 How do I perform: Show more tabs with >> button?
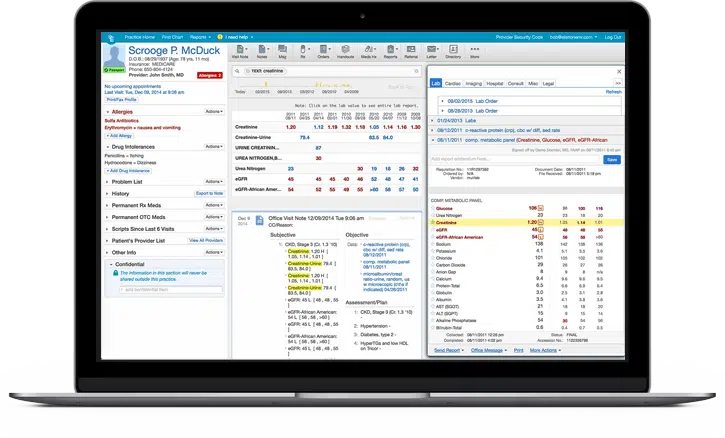(x=618, y=83)
